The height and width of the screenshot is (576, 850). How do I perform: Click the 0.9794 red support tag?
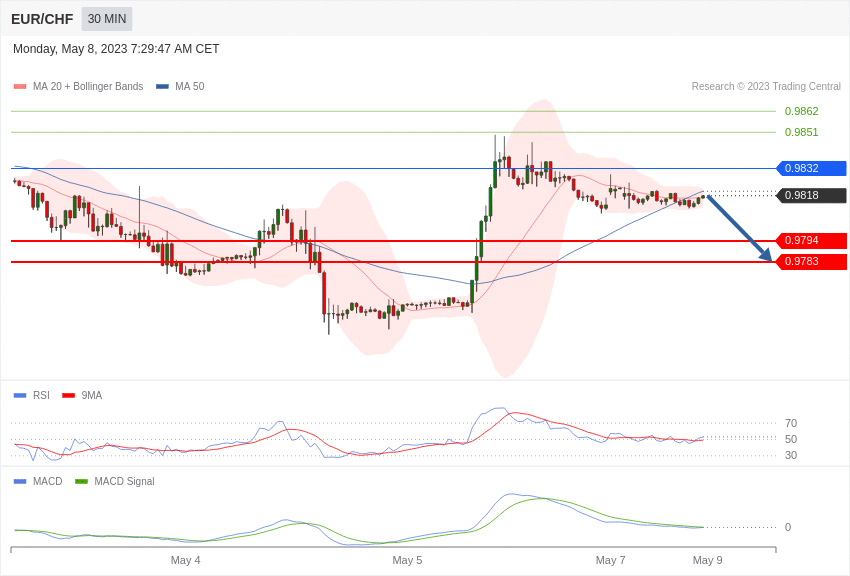click(x=812, y=241)
